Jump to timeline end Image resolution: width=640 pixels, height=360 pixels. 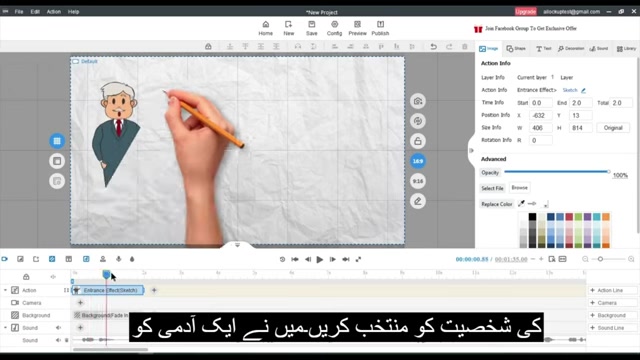(x=346, y=259)
